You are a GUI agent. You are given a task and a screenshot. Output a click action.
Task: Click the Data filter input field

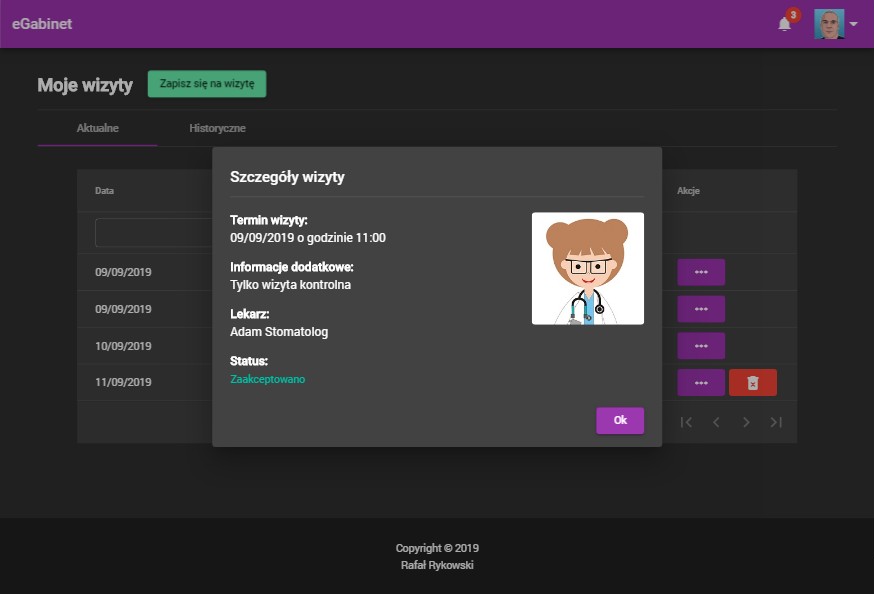pyautogui.click(x=154, y=232)
